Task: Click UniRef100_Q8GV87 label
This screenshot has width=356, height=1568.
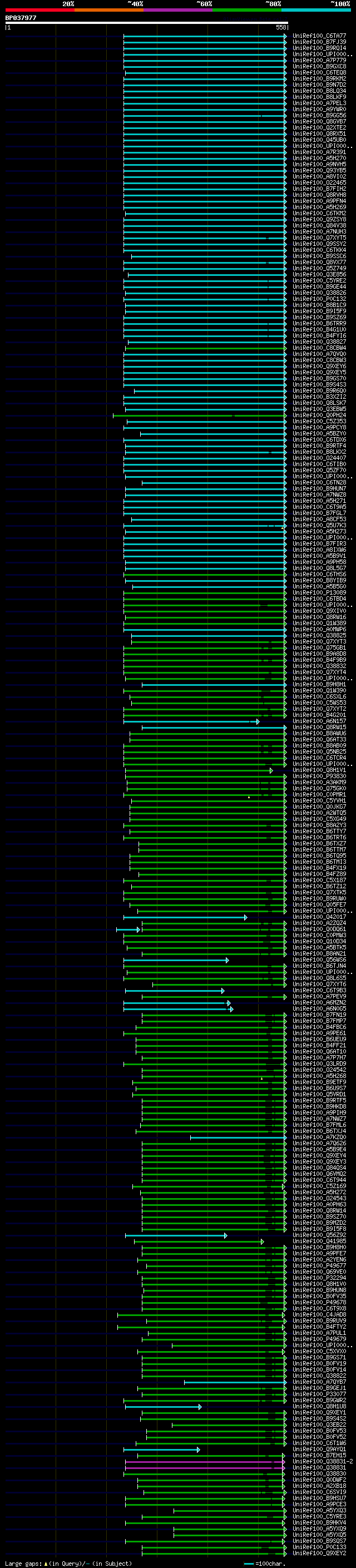Action: coord(319,121)
